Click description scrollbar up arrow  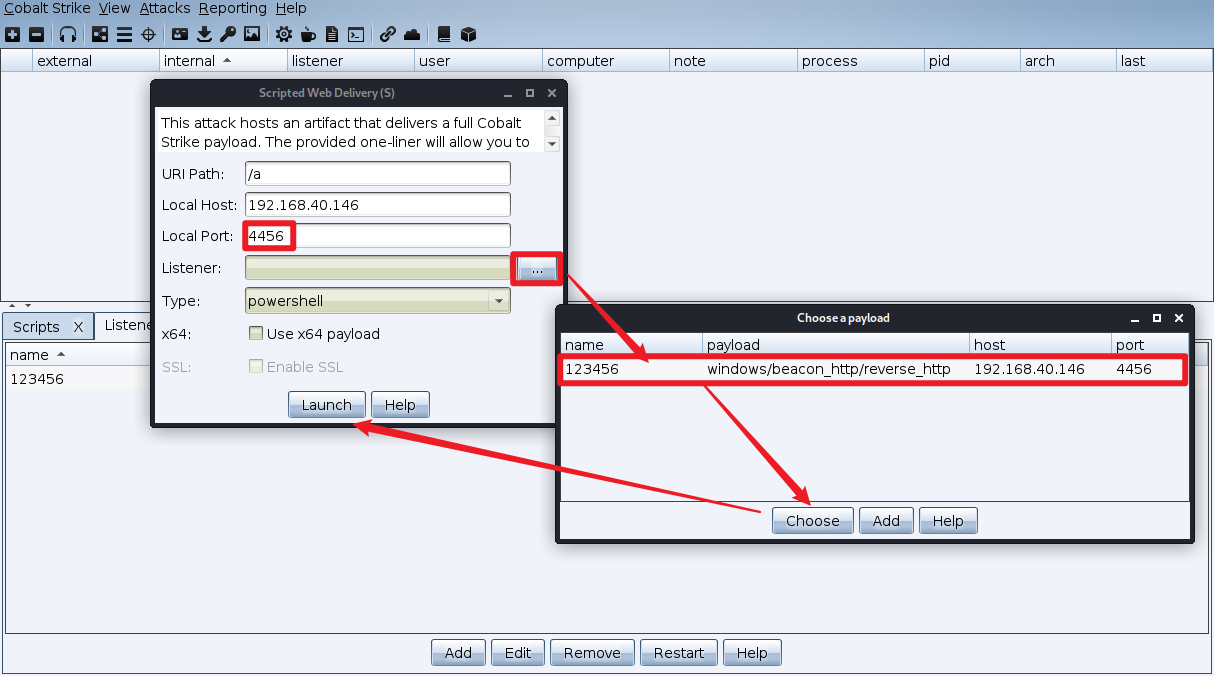552,118
